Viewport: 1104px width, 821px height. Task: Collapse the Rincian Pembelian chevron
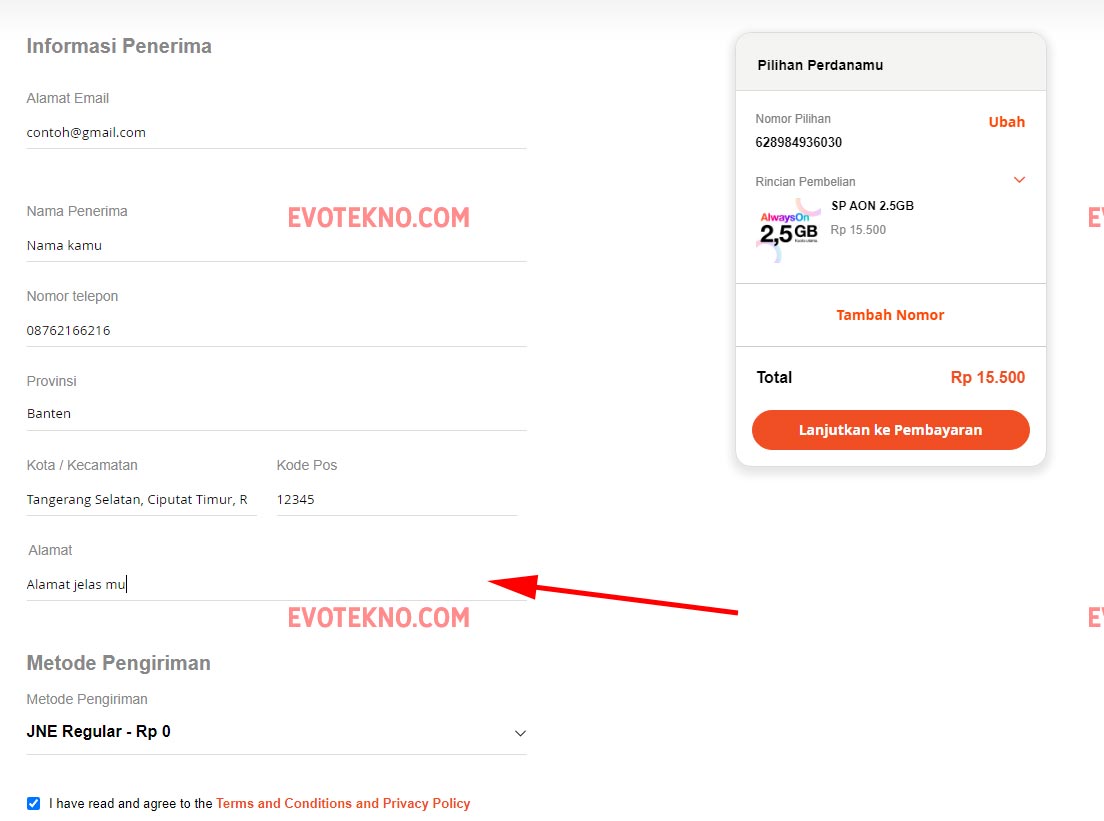[1019, 180]
